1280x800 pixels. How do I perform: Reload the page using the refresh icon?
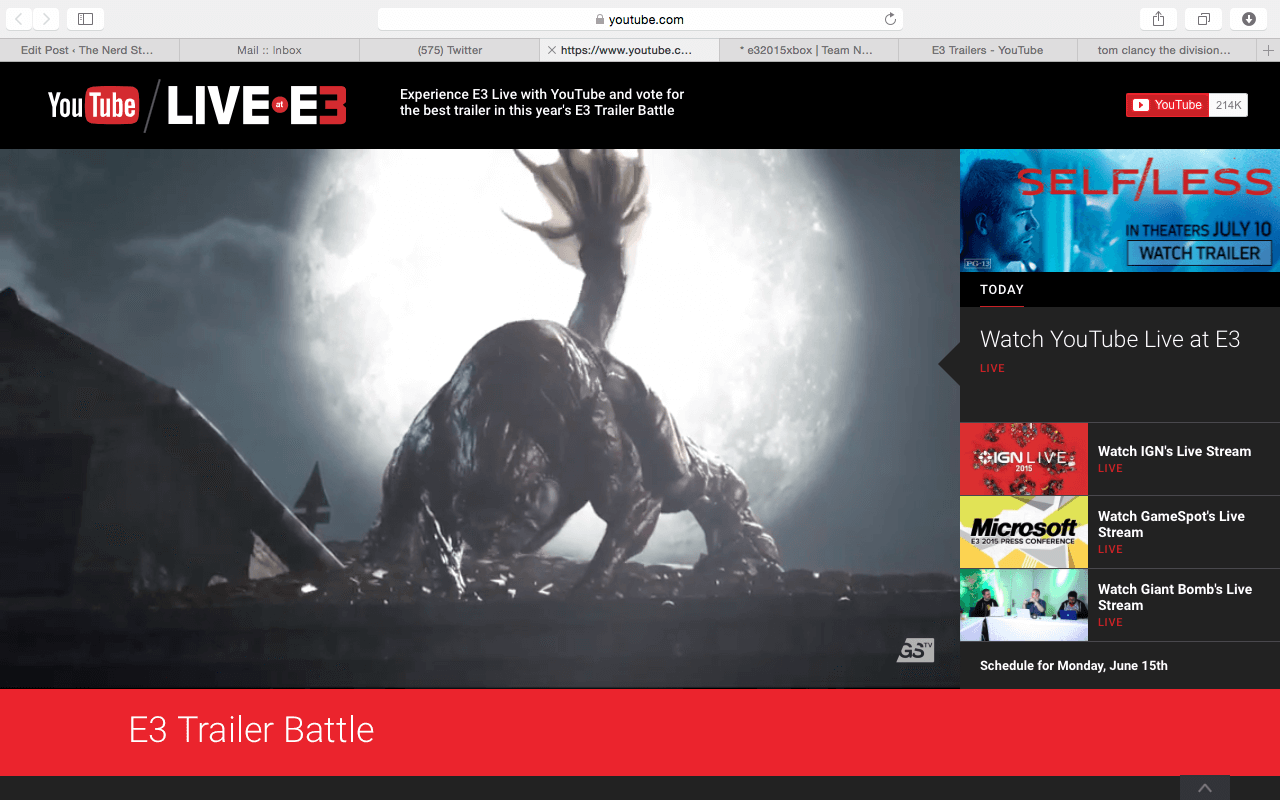tap(889, 18)
